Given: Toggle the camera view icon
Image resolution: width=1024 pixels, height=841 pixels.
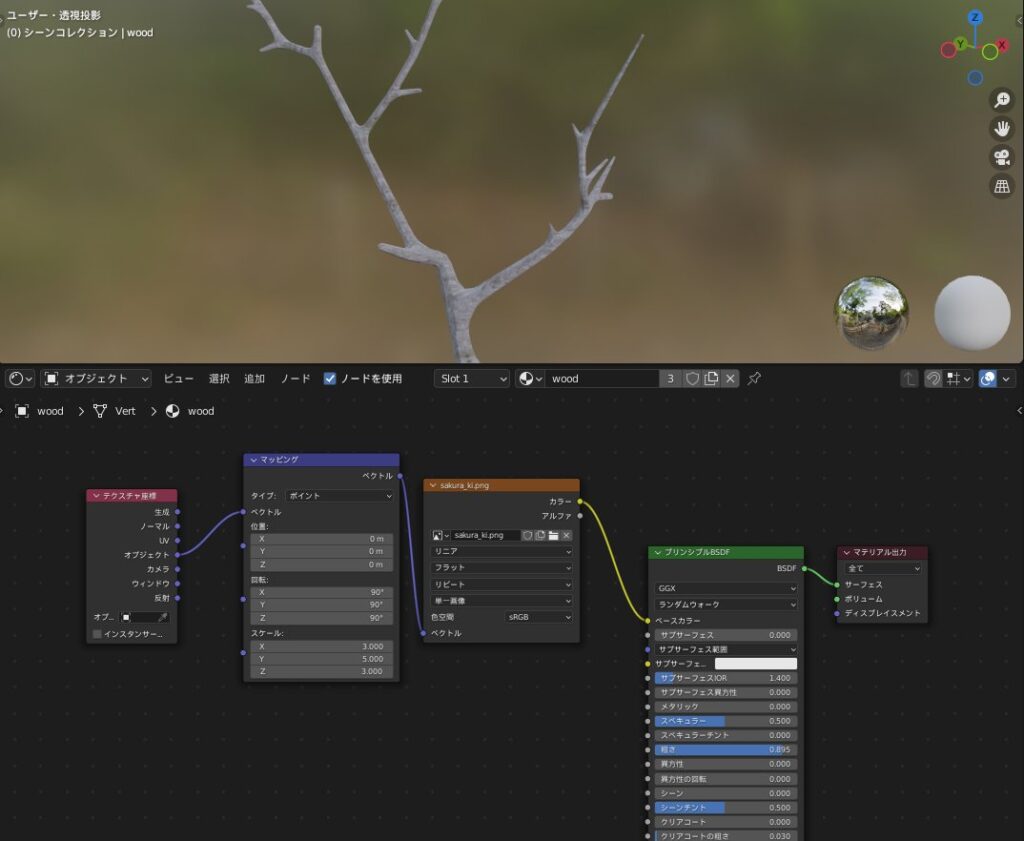Looking at the screenshot, I should tap(1001, 157).
